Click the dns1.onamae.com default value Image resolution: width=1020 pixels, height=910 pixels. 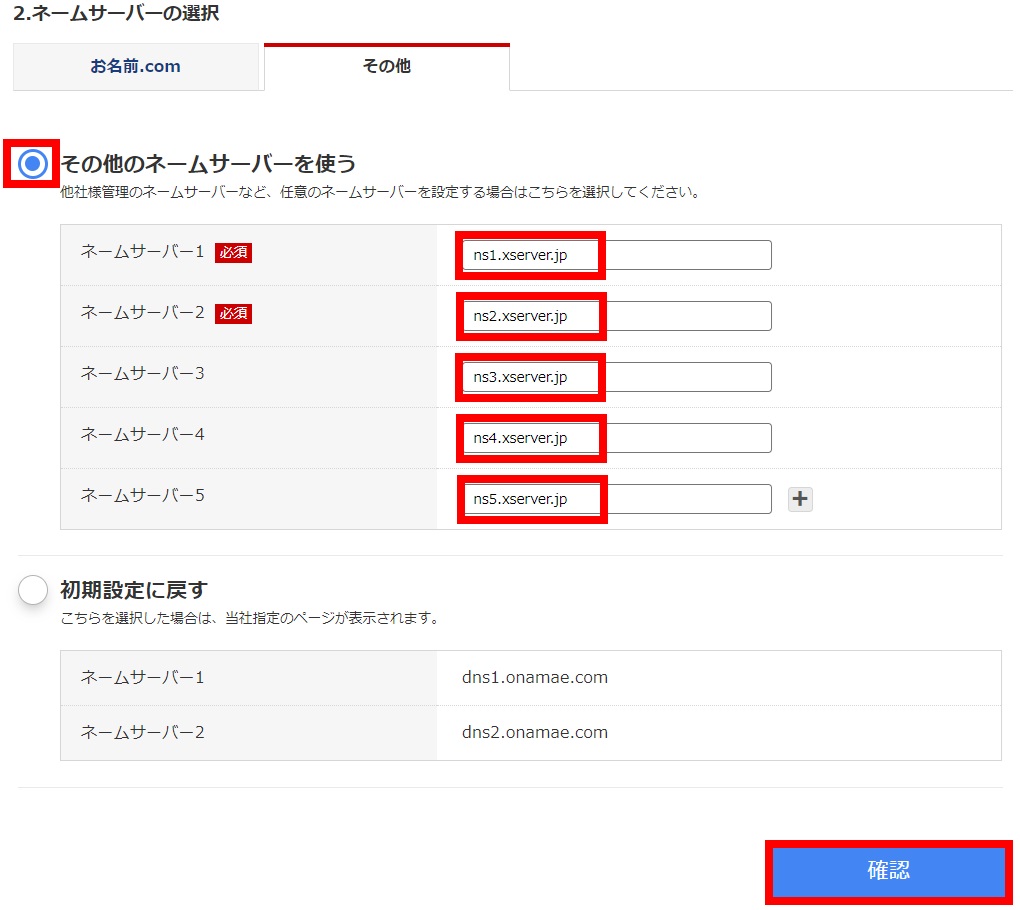(x=535, y=678)
